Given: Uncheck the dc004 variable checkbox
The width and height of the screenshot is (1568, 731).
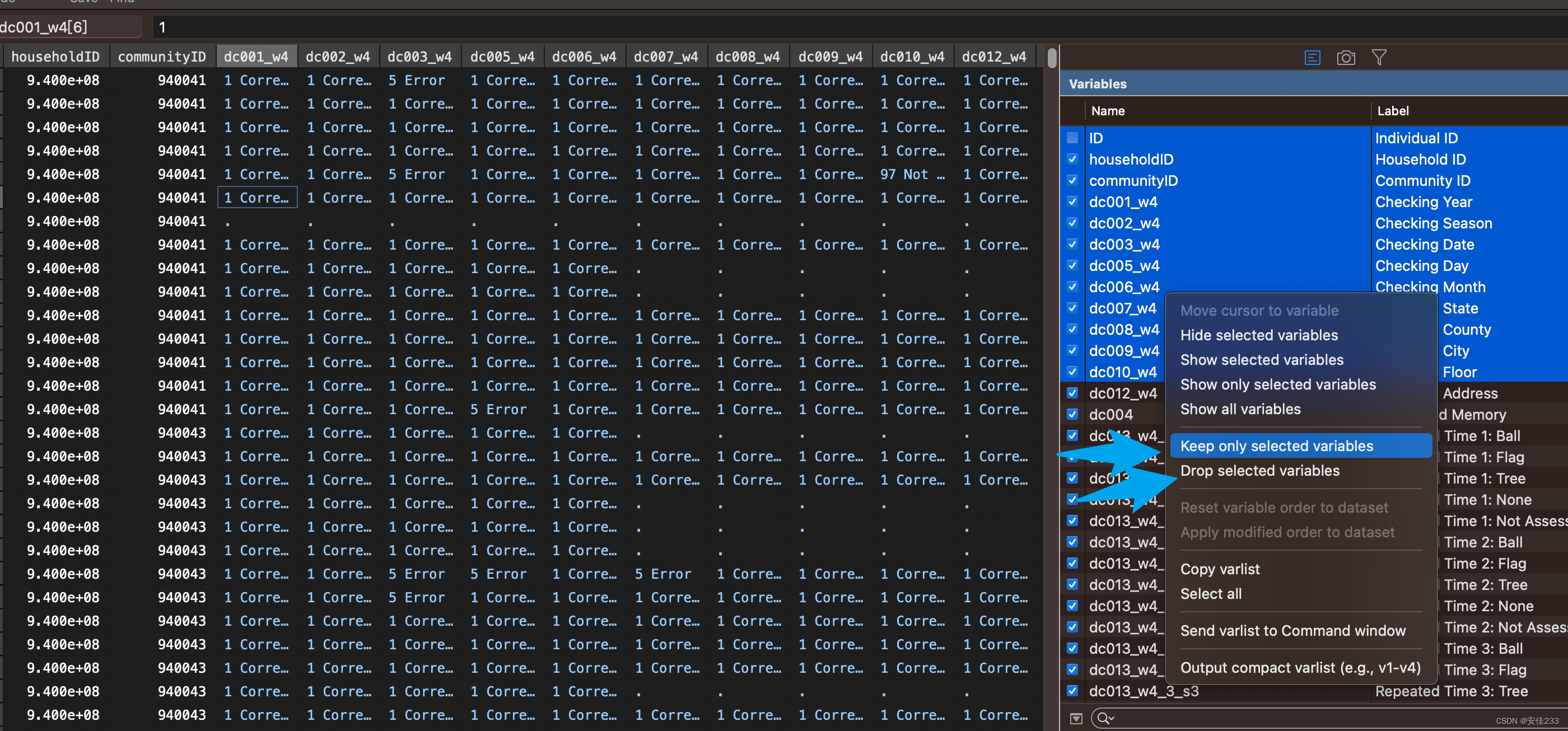Looking at the screenshot, I should (1072, 415).
